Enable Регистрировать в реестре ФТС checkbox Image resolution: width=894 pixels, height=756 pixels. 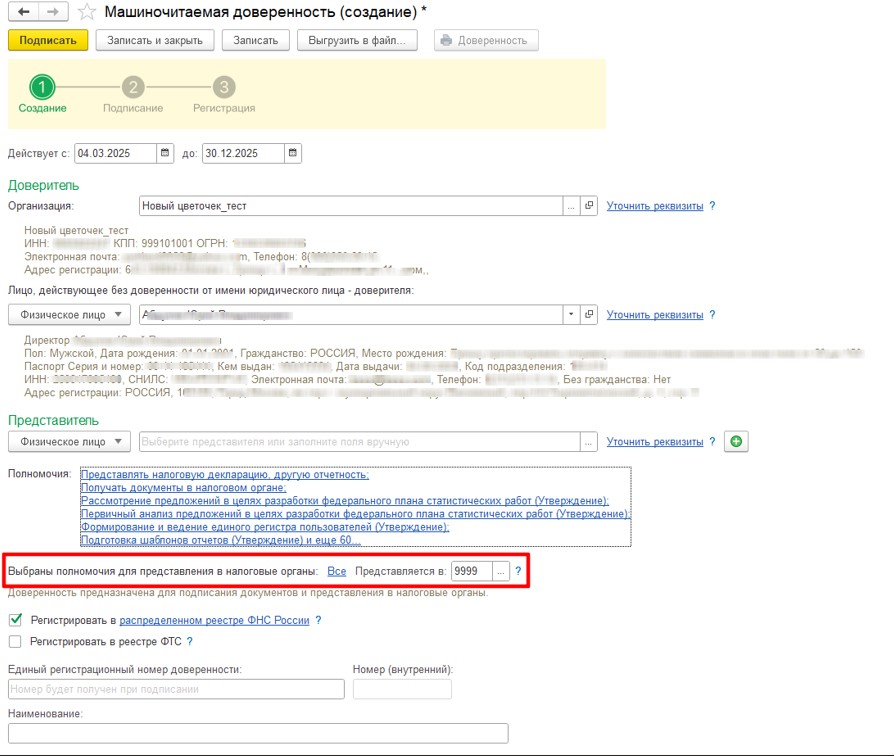pos(15,641)
